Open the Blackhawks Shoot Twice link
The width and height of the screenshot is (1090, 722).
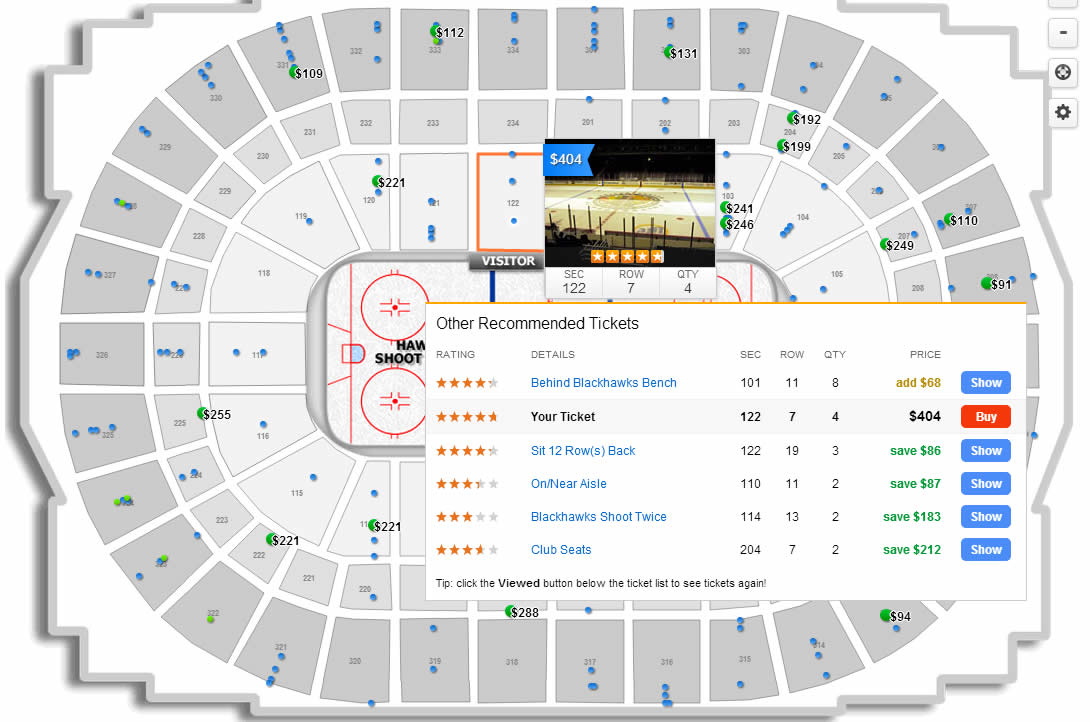[598, 516]
